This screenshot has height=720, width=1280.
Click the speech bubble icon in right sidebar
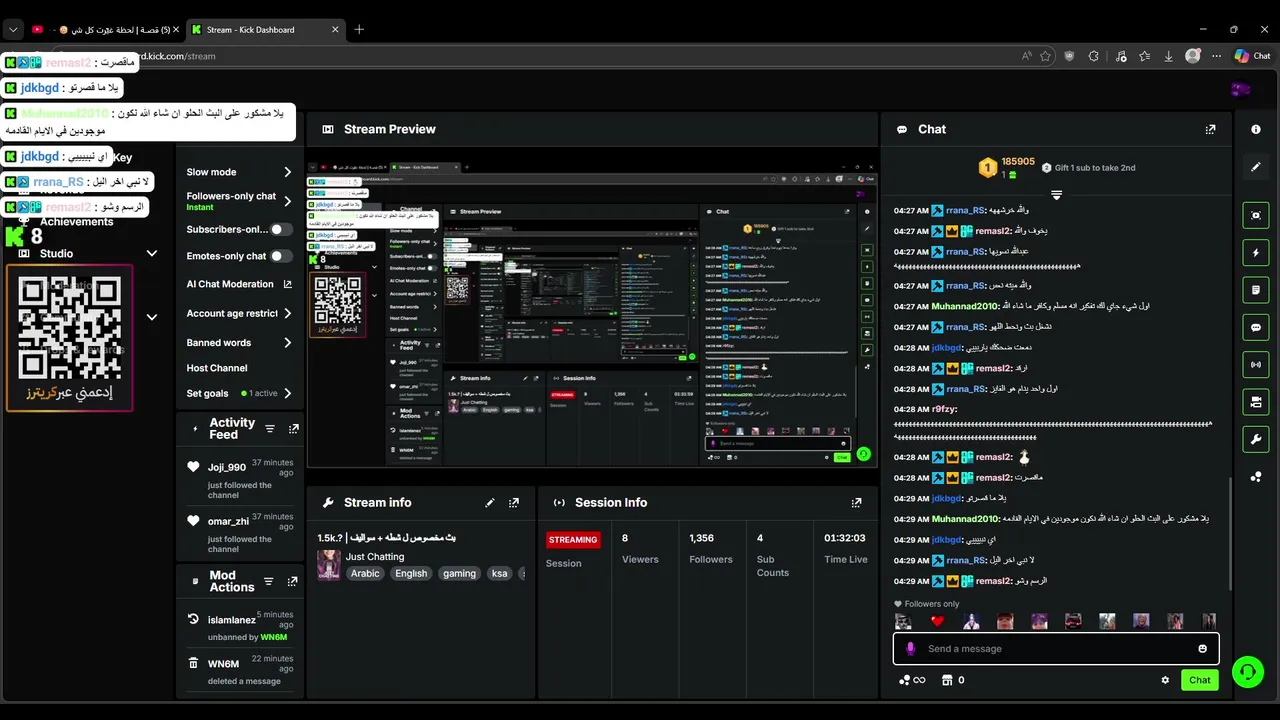click(1256, 328)
